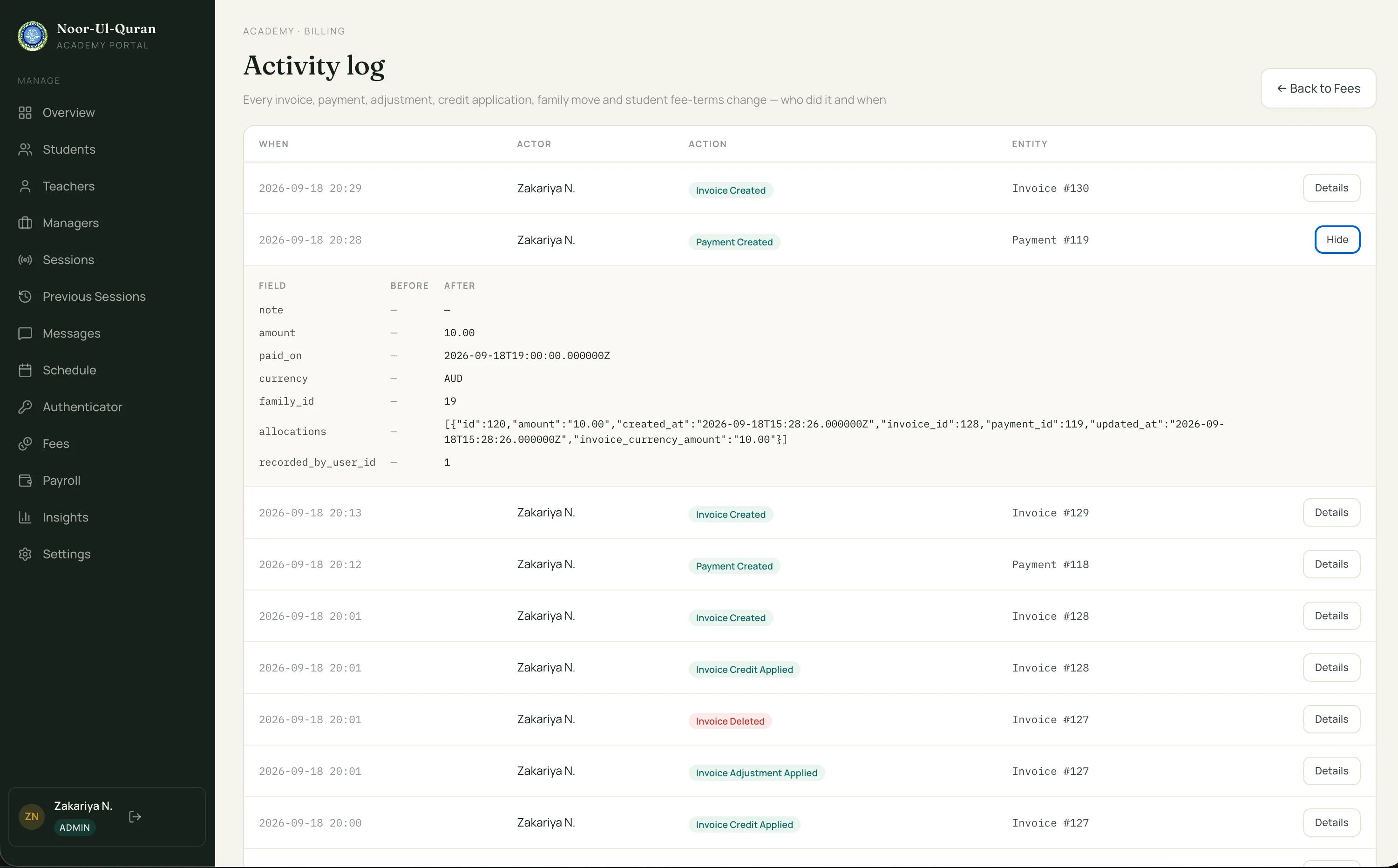Screen dimensions: 1398x868
Task: Show details for 20:00 Invoice Credit Applied row
Action: pos(1331,822)
